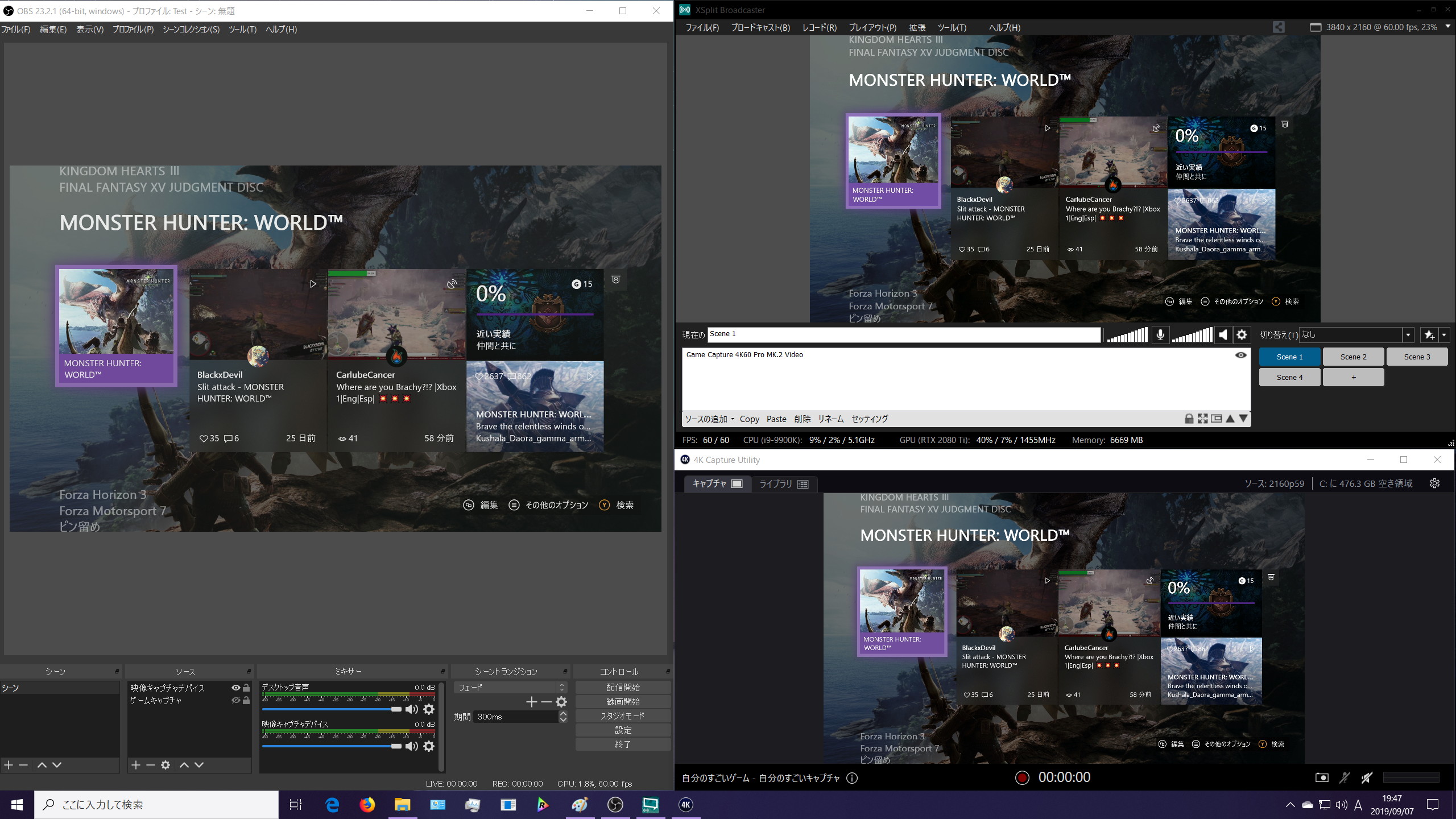Move scene down in OBS scene panel
The height and width of the screenshot is (819, 1456).
click(x=57, y=765)
